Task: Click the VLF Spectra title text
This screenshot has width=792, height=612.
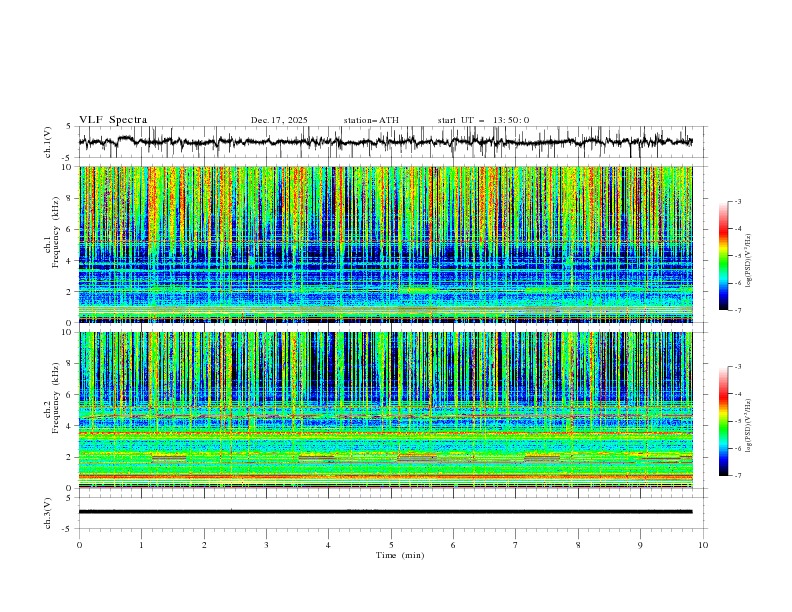Action: click(x=113, y=120)
